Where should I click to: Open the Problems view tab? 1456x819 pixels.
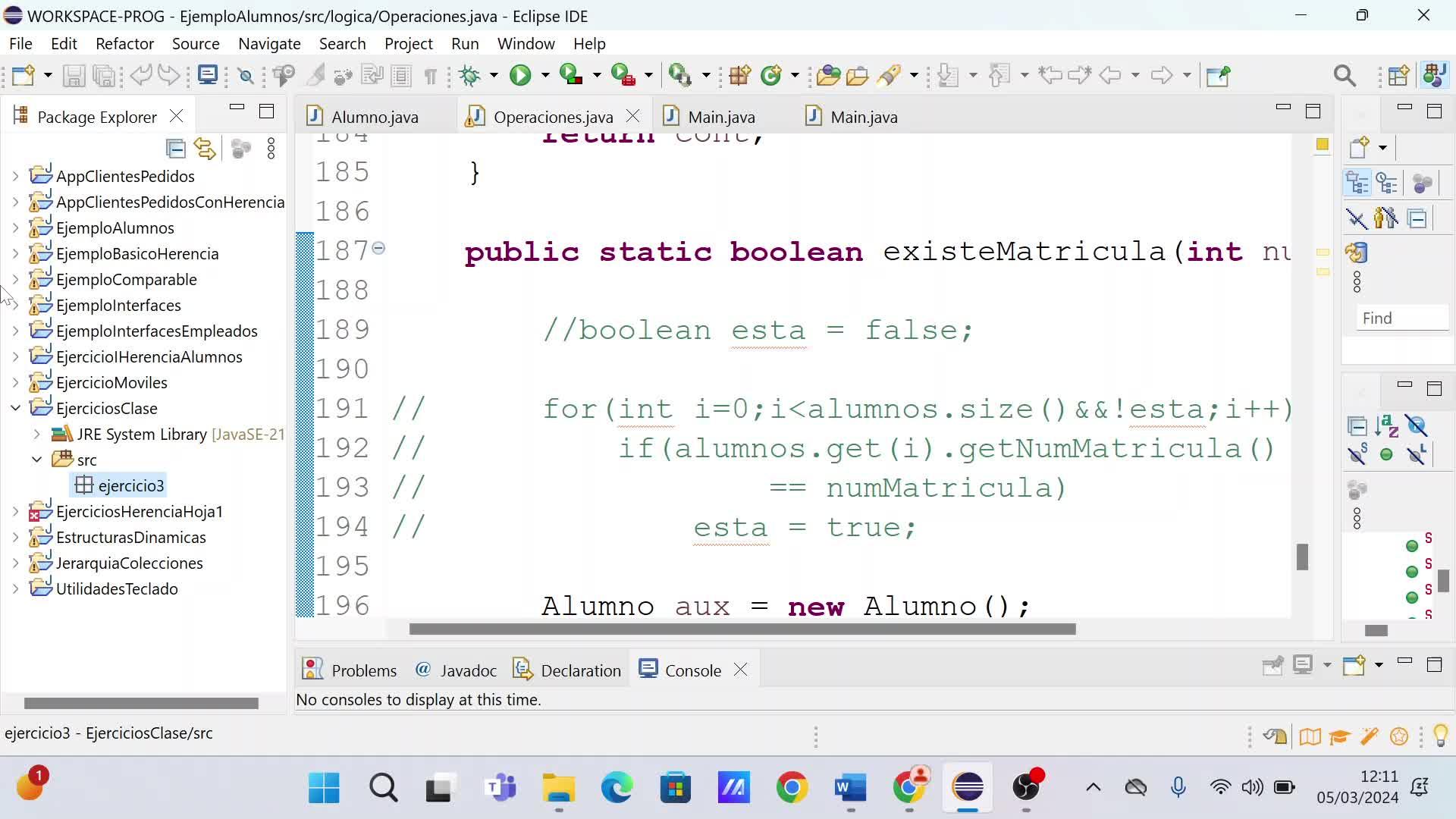coord(363,670)
